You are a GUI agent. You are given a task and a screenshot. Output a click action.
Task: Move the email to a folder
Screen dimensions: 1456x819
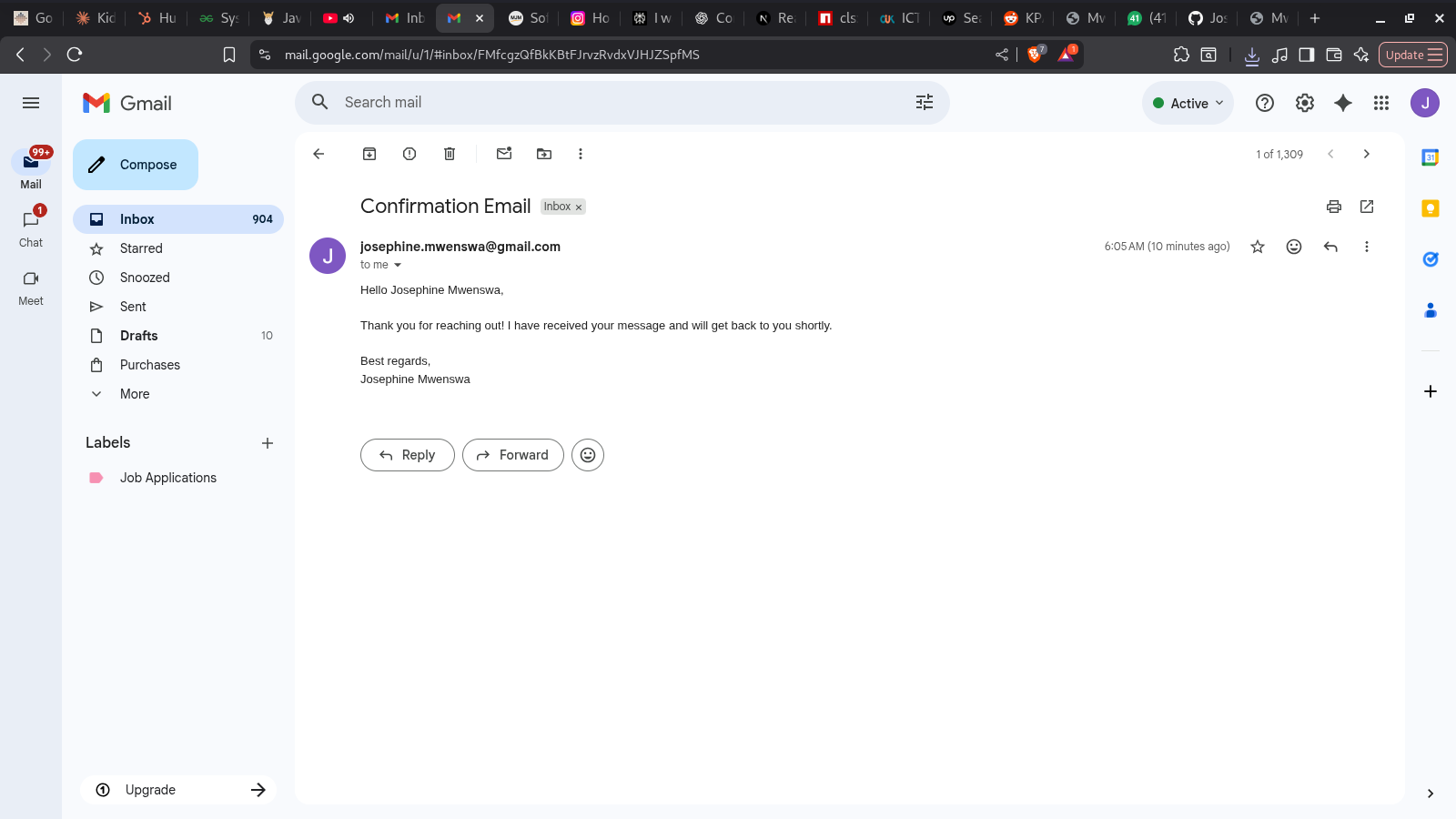coord(543,154)
